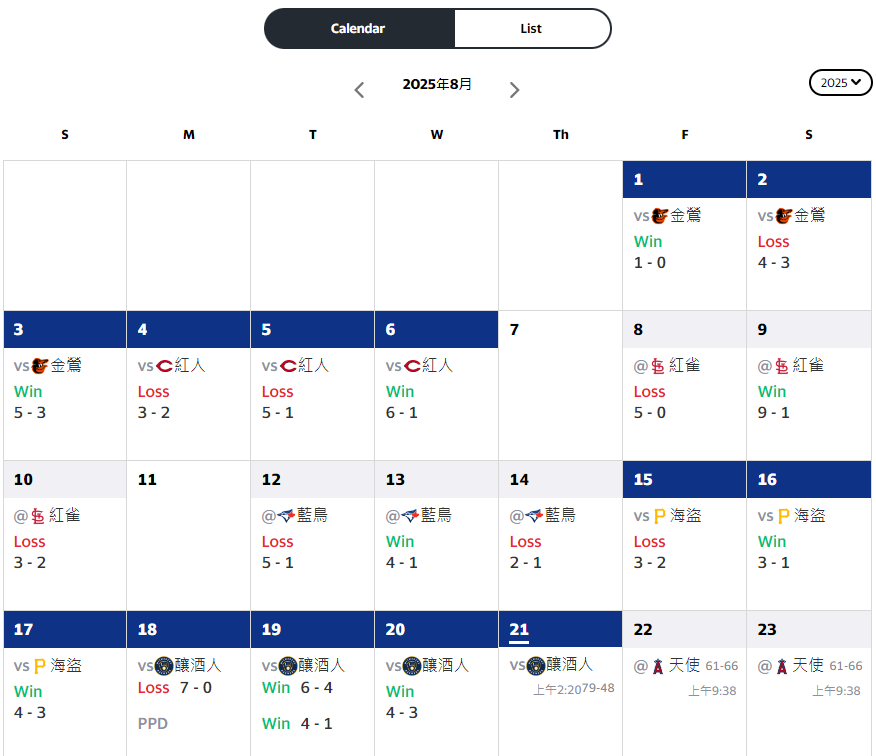876x756 pixels.
Task: Open the Loss 7 - 0 result on August 18
Action: pos(175,688)
